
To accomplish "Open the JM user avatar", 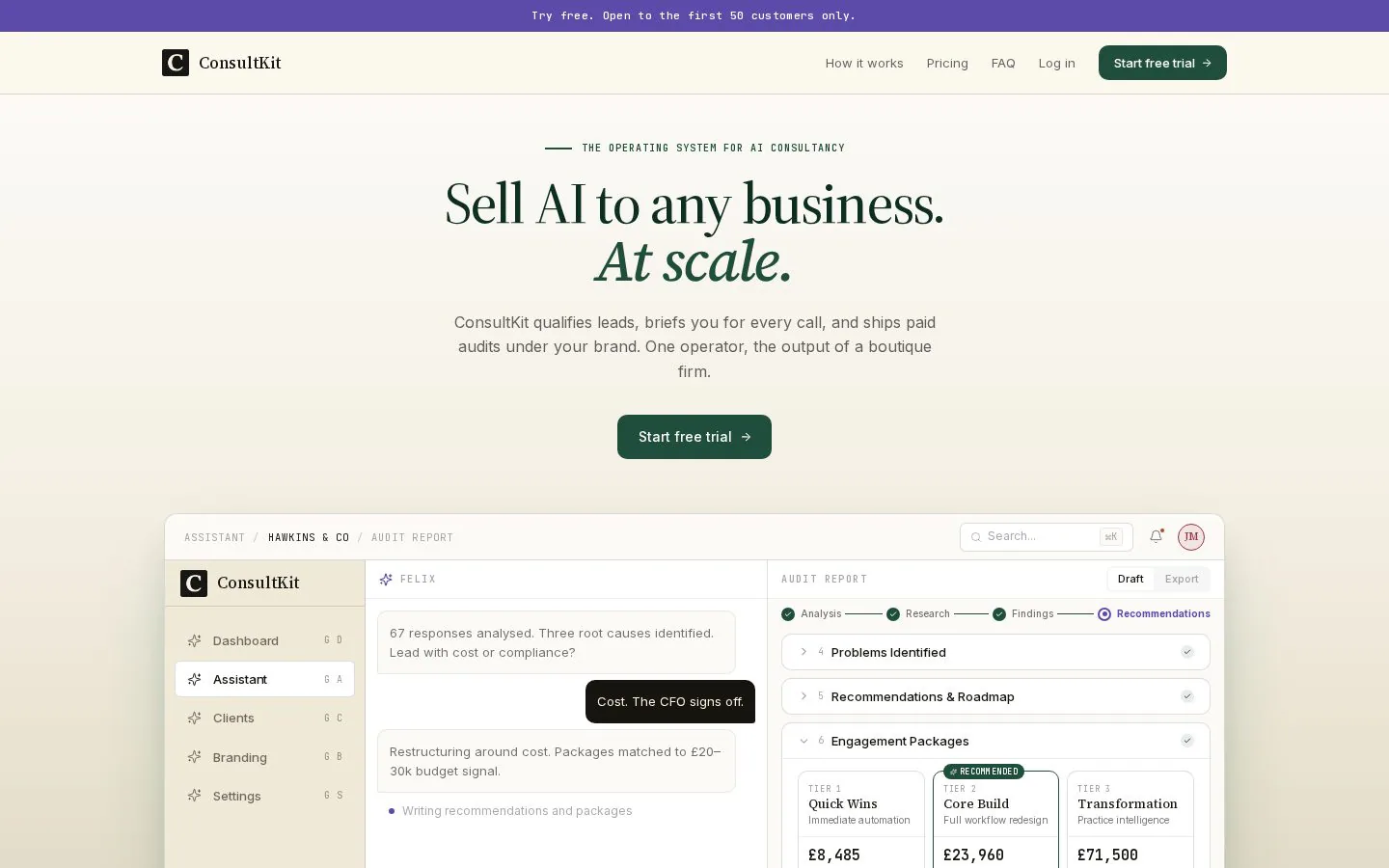I will point(1191,536).
